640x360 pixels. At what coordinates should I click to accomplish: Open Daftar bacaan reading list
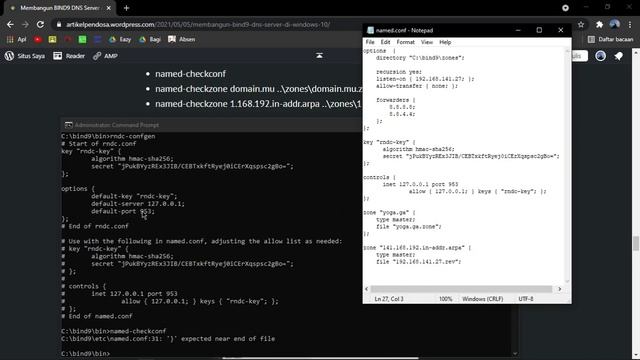coord(611,39)
